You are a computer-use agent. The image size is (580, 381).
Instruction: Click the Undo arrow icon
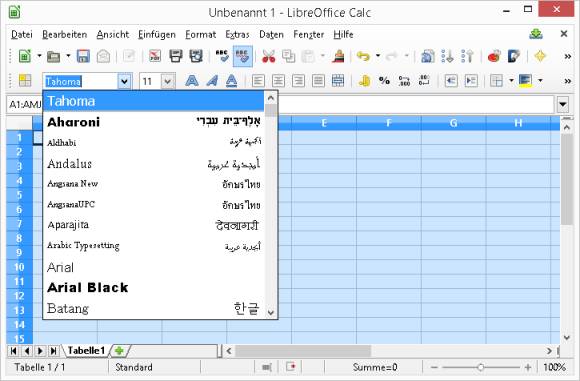point(363,56)
